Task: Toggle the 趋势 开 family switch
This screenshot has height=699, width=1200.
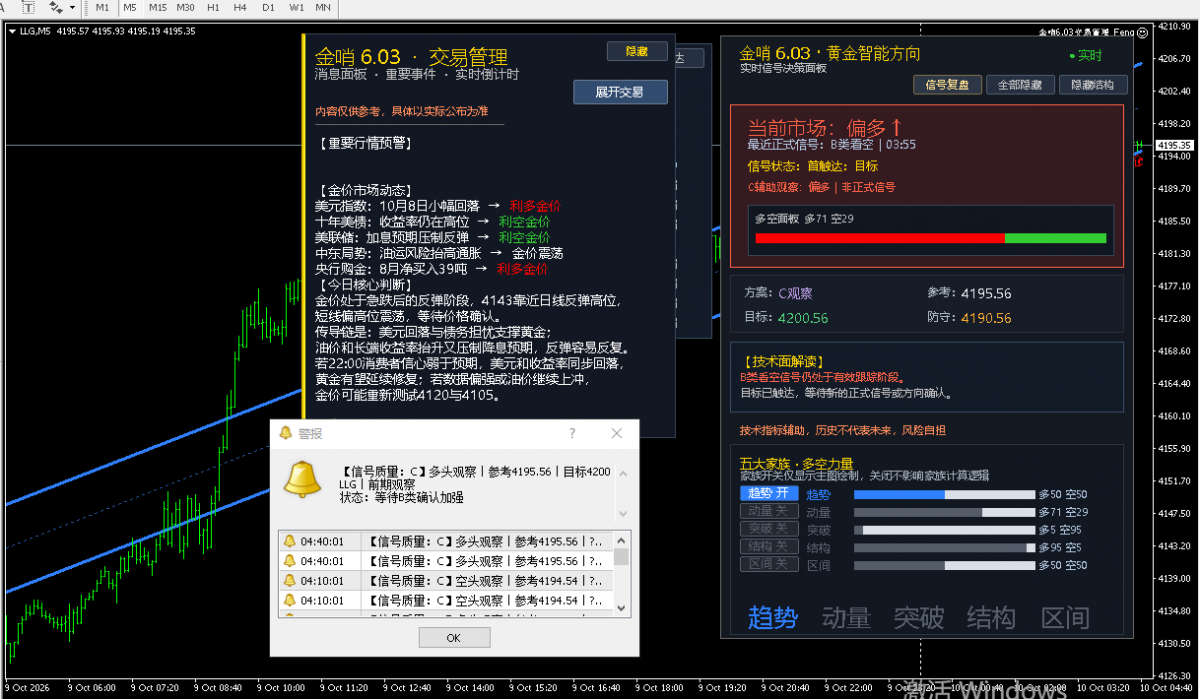Action: click(769, 494)
